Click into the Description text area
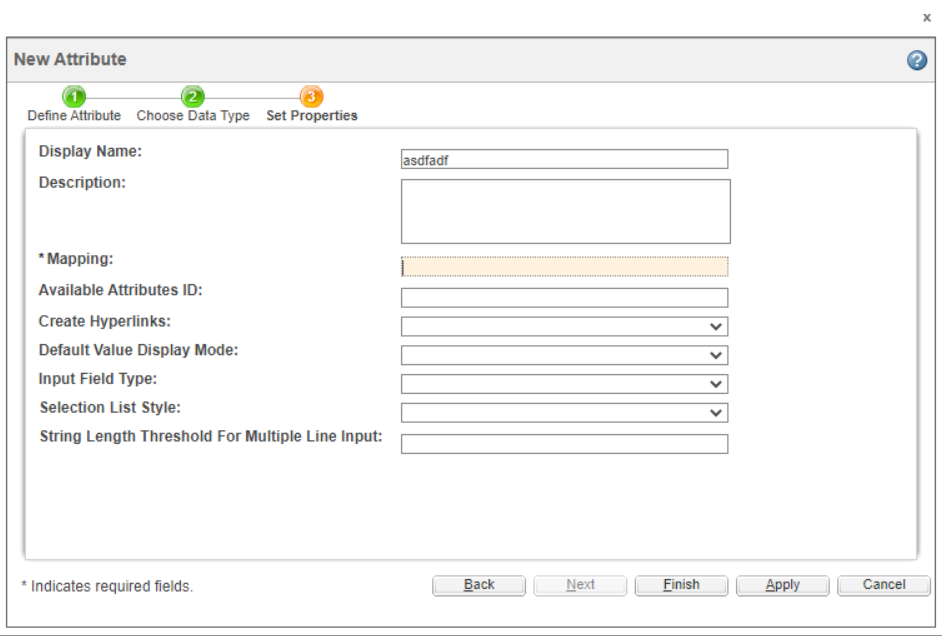Image resolution: width=942 pixels, height=636 pixels. click(x=566, y=211)
